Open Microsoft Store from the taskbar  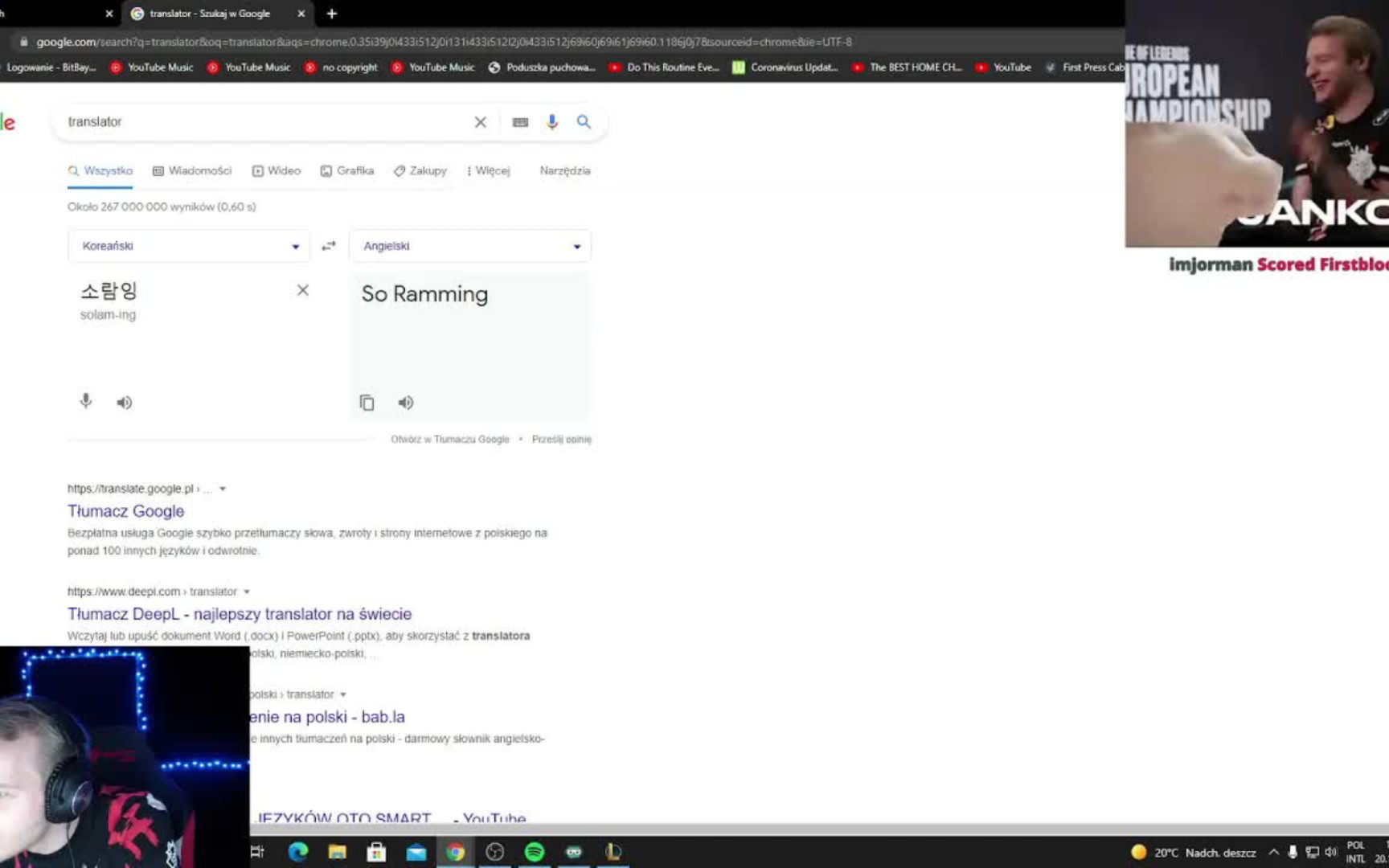(x=376, y=852)
